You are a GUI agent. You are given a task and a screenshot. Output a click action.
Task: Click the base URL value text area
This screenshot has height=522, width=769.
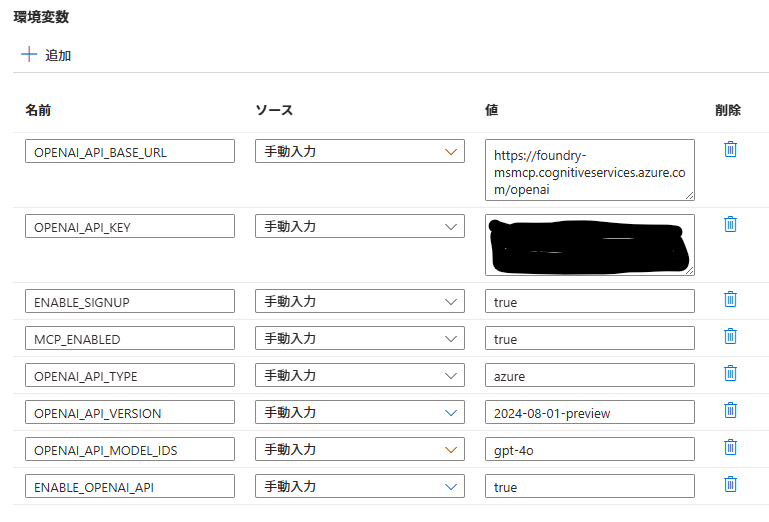point(589,170)
